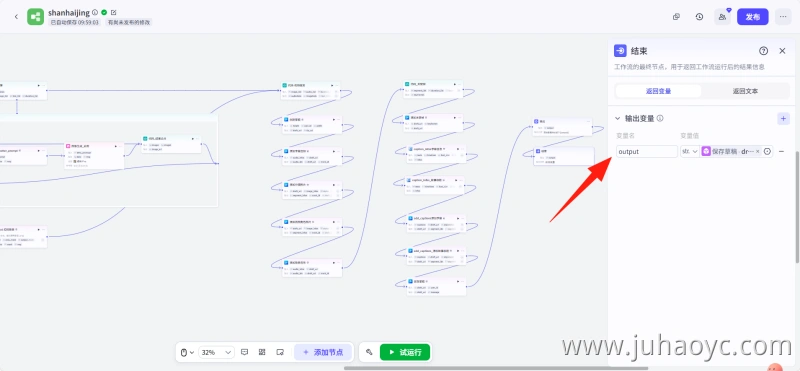
Task: Click the edit icon next to shanhaijing title
Action: click(x=113, y=12)
